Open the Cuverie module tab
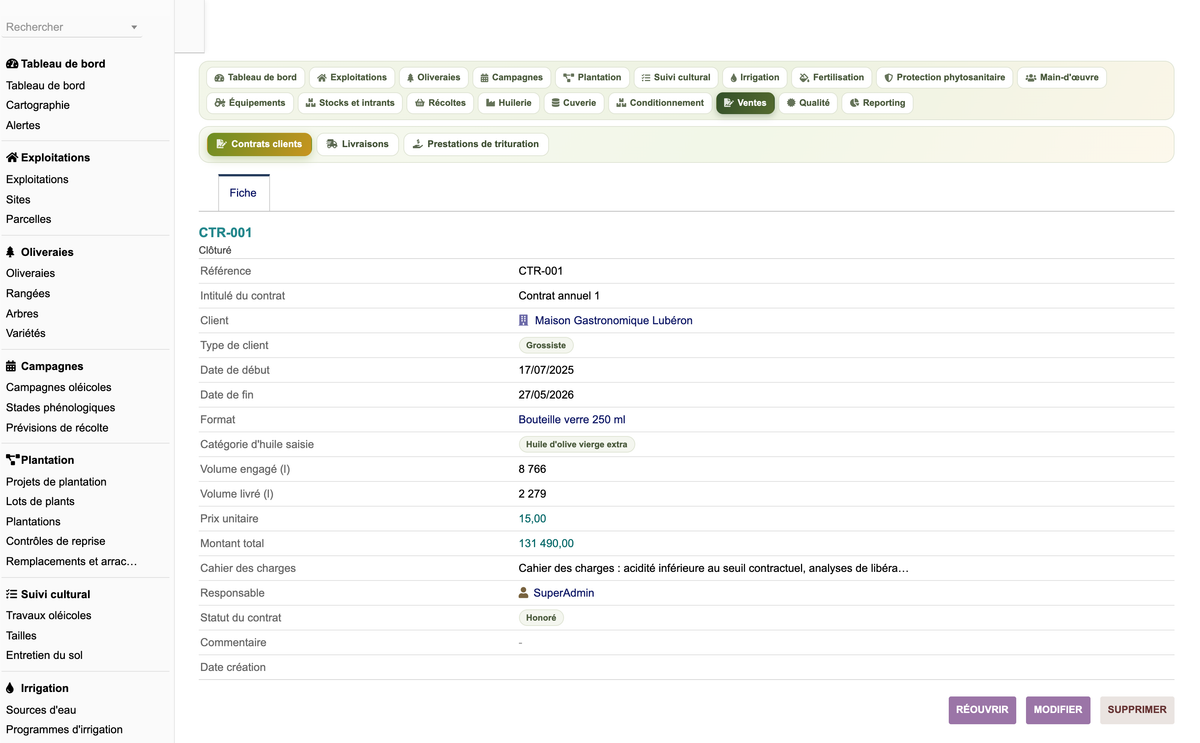This screenshot has height=743, width=1200. [574, 102]
